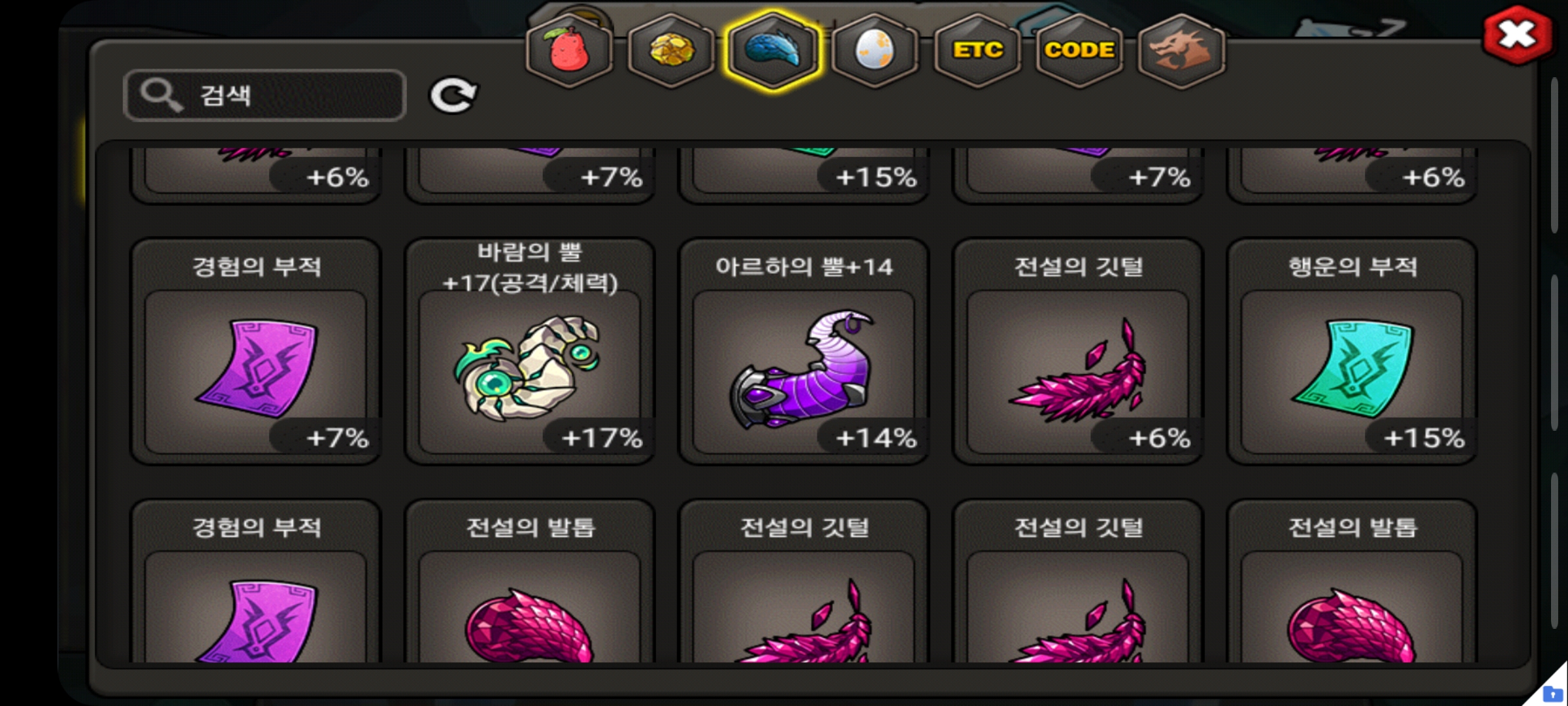
Task: Switch to the gold nugget tab
Action: [x=671, y=49]
